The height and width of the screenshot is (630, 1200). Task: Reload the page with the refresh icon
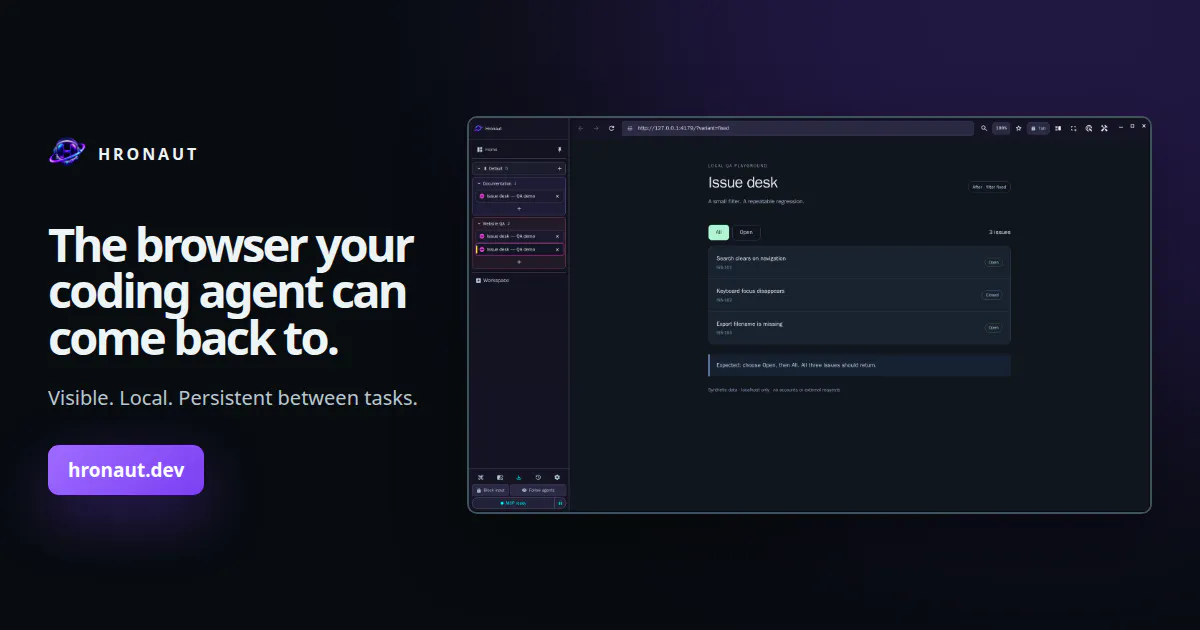click(611, 128)
